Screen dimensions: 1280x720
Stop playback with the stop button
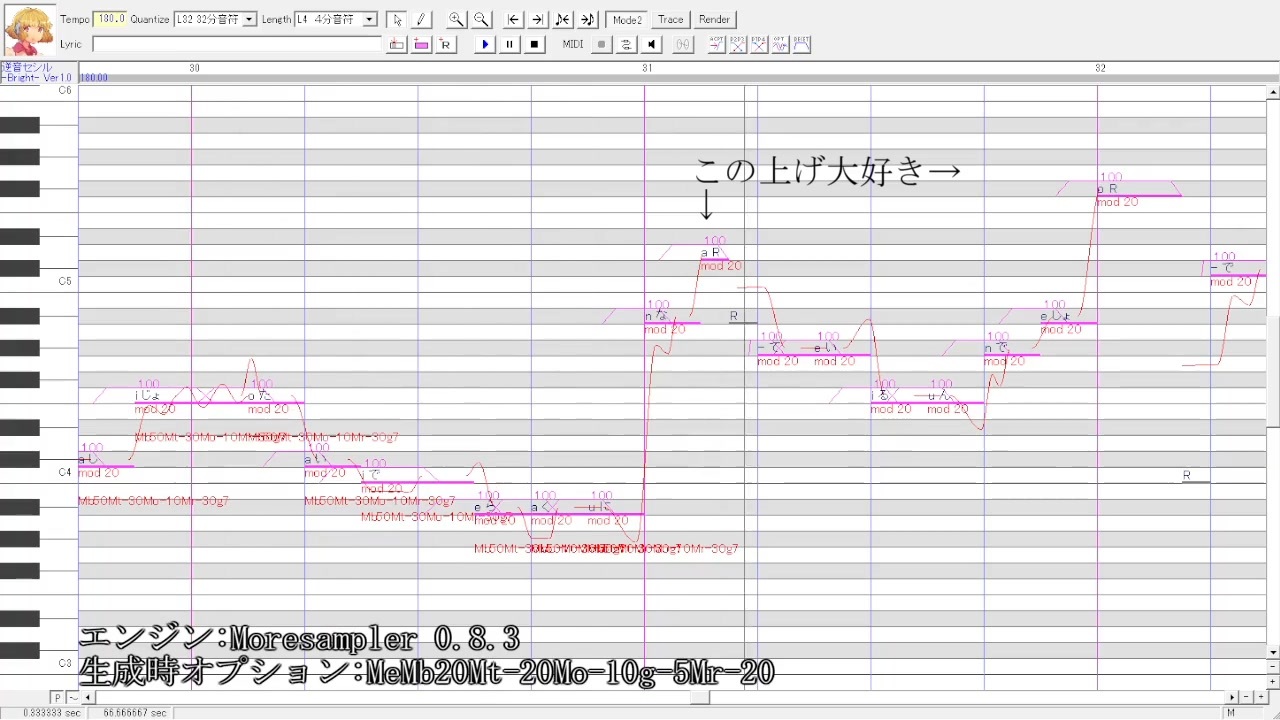pyautogui.click(x=535, y=44)
